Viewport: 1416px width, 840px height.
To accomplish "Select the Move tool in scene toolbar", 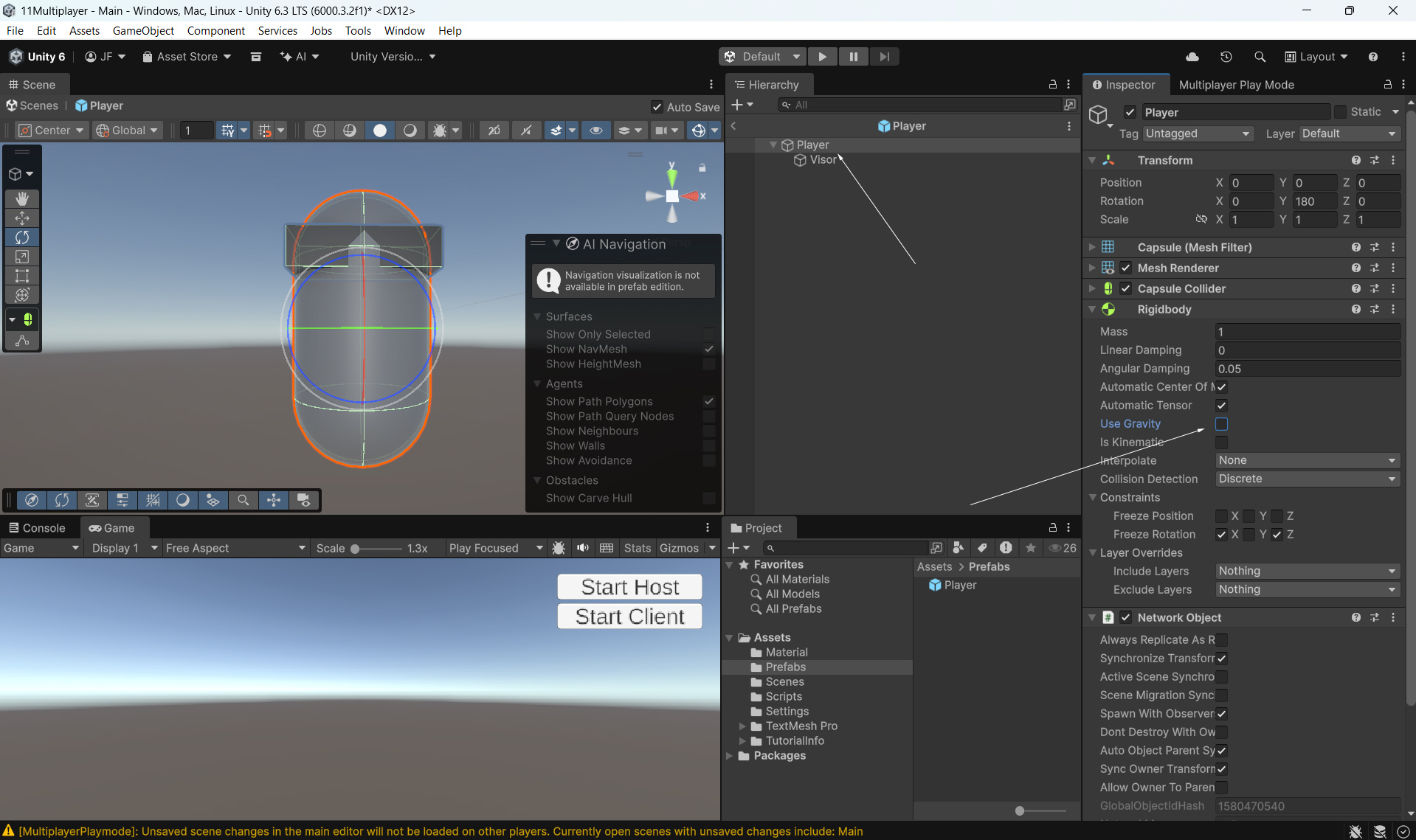I will (22, 218).
